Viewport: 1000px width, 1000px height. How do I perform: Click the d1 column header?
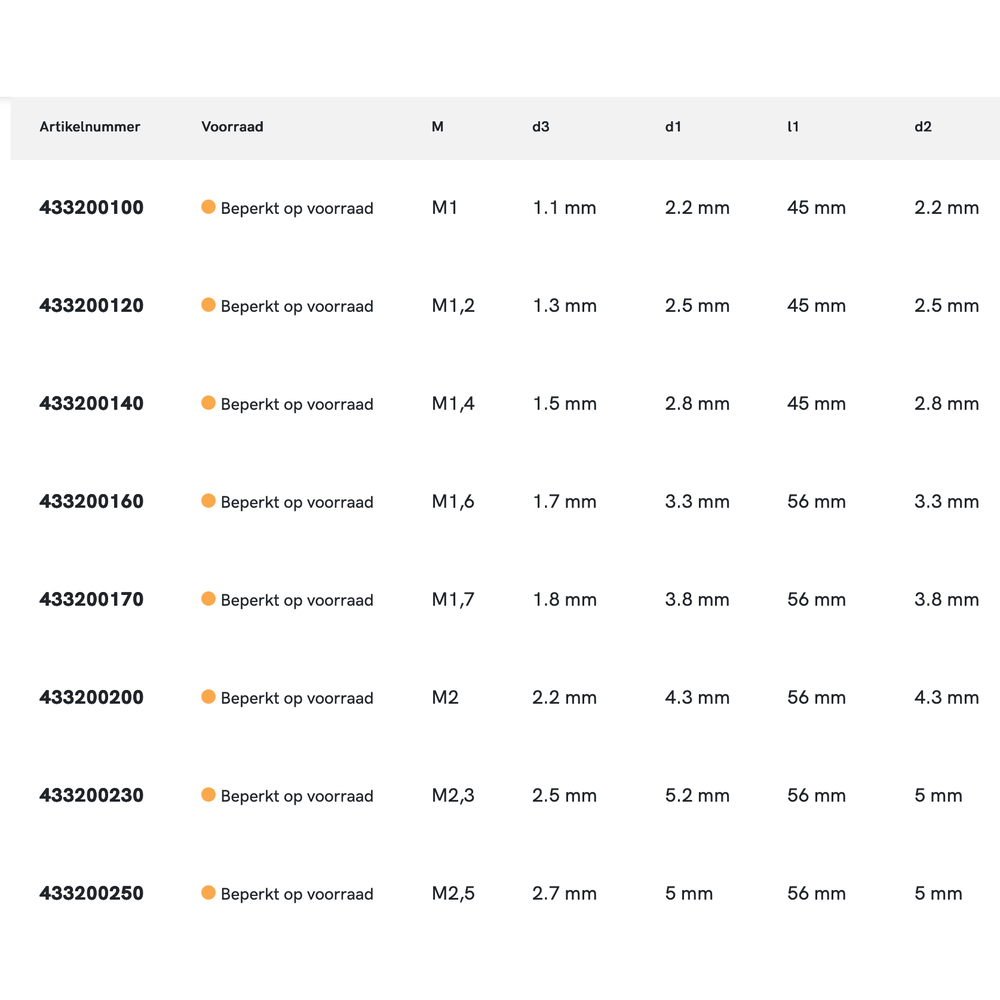tap(673, 127)
